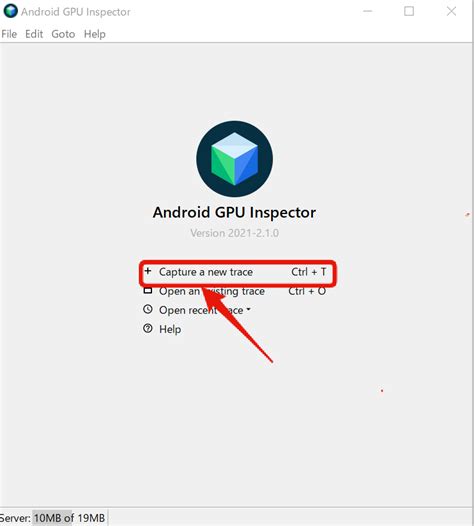The image size is (474, 526).
Task: Click the Open recent trace label
Action: coord(201,310)
